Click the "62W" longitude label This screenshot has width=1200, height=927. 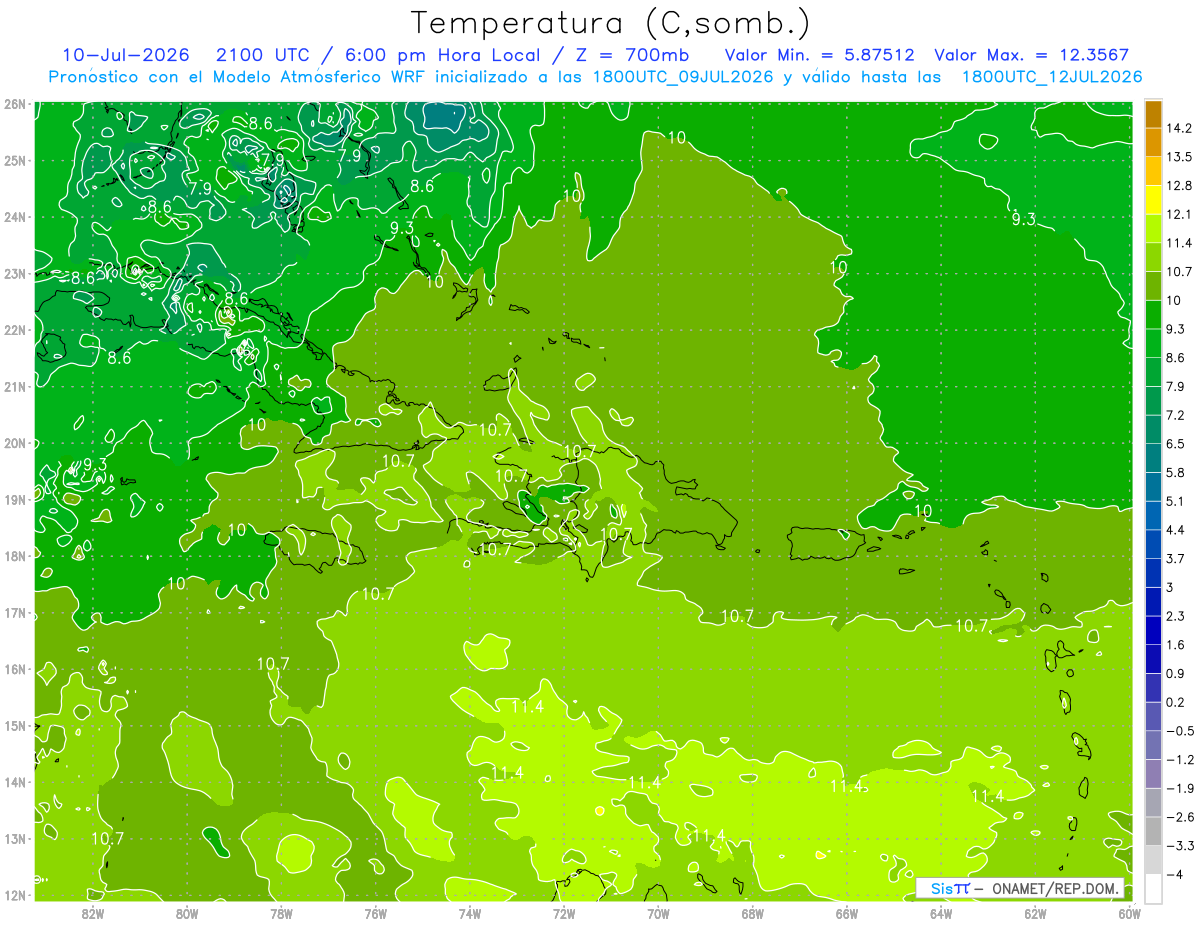click(1035, 913)
